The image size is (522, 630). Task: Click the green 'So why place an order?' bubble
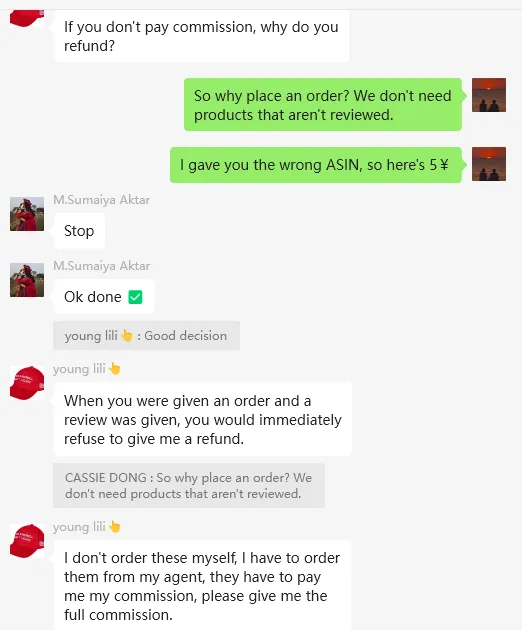[x=323, y=104]
